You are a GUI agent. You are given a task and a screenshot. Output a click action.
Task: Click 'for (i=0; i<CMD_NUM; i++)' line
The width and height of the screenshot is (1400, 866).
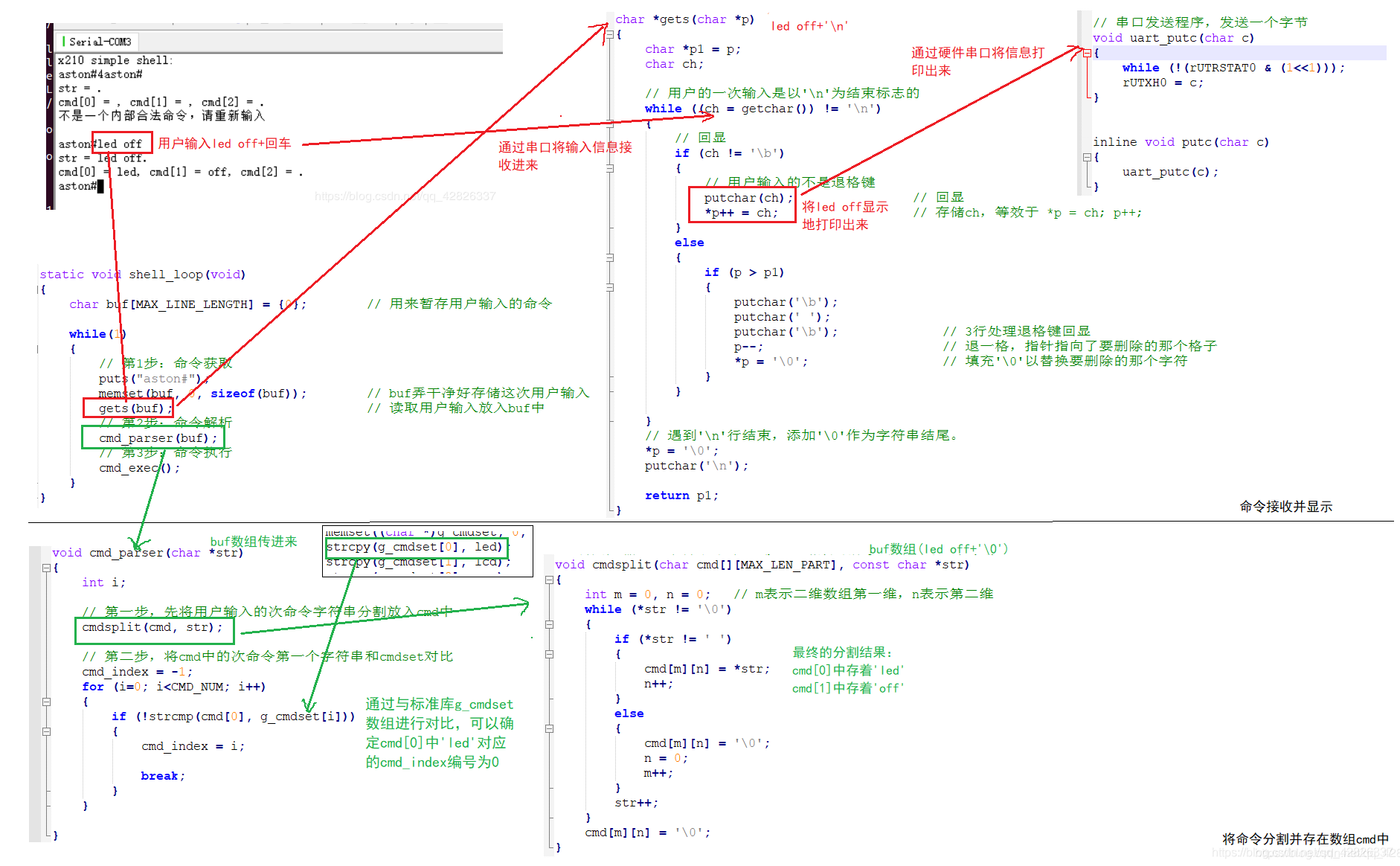174,687
